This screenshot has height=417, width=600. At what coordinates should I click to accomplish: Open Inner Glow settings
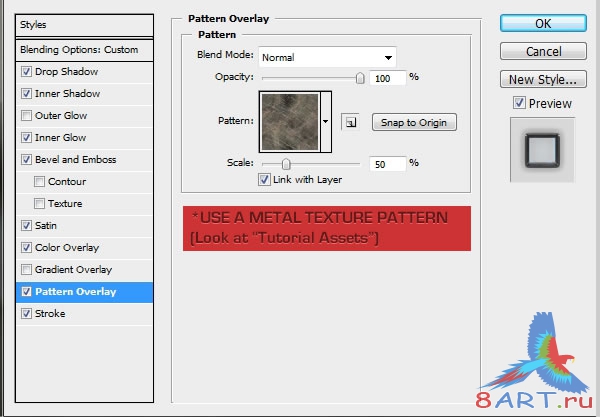(x=60, y=137)
